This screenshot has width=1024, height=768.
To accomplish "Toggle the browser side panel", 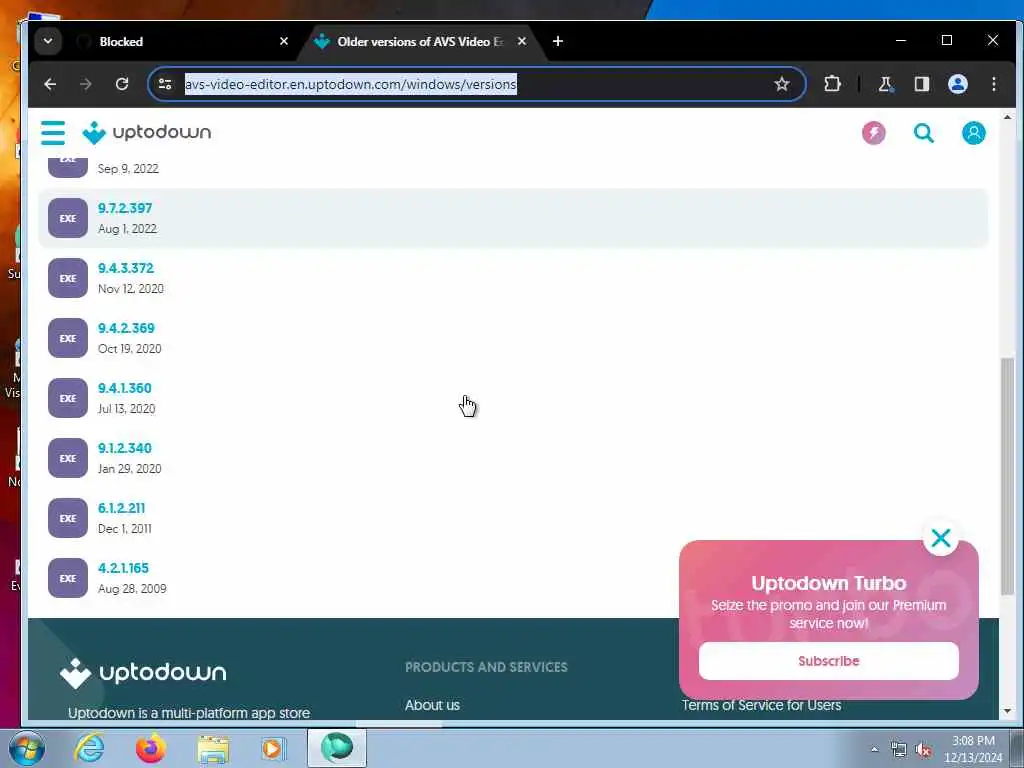I will pyautogui.click(x=921, y=84).
